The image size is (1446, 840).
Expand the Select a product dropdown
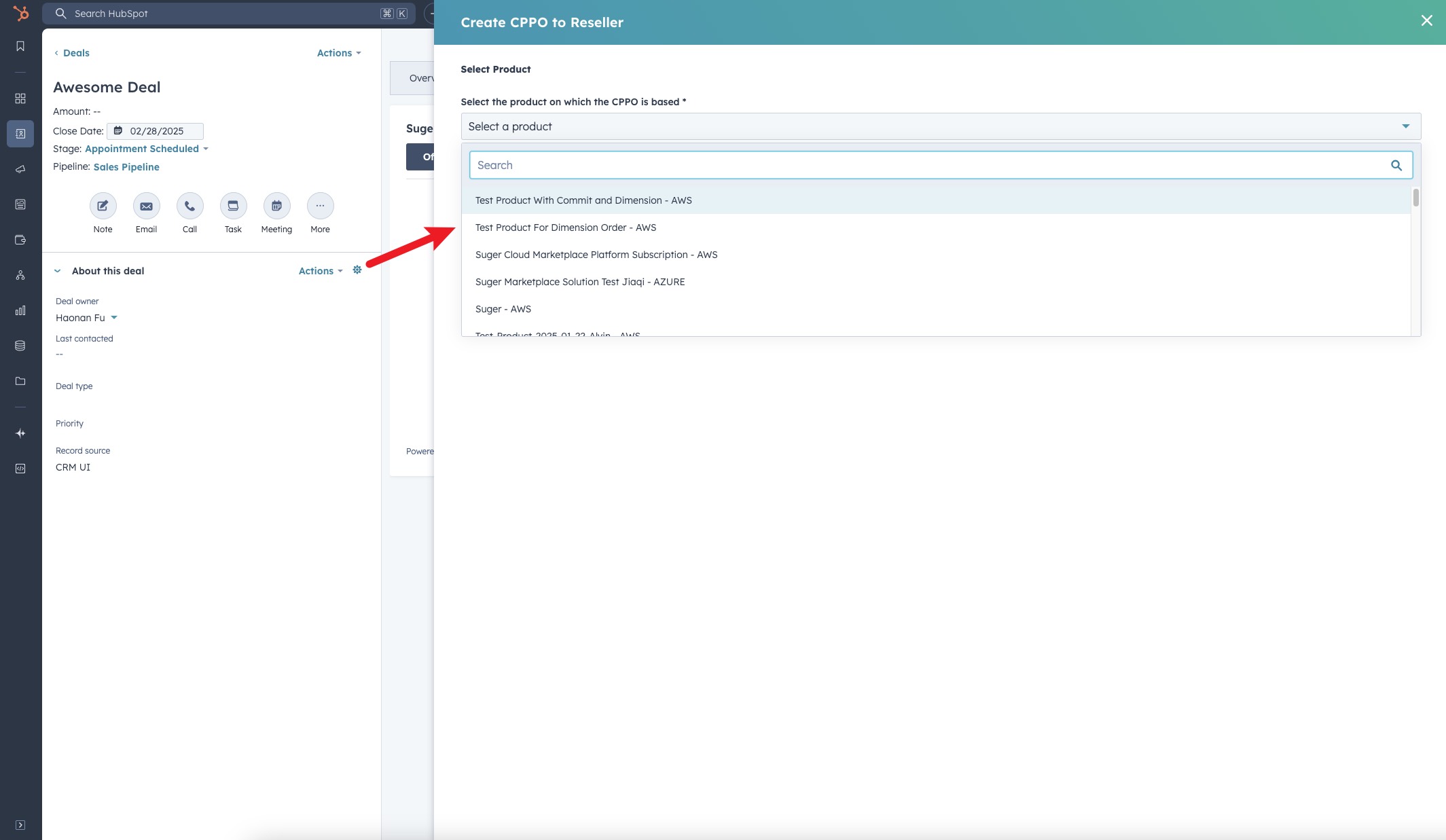(x=940, y=126)
